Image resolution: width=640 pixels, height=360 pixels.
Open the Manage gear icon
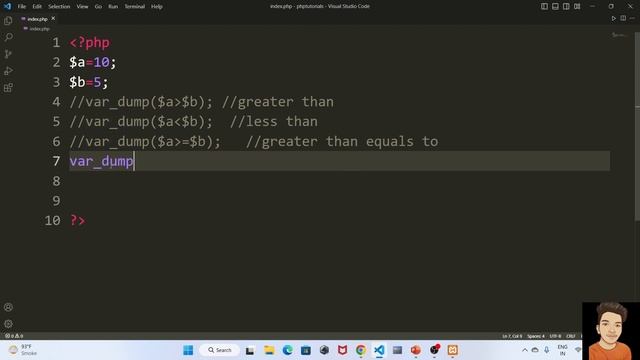point(8,324)
